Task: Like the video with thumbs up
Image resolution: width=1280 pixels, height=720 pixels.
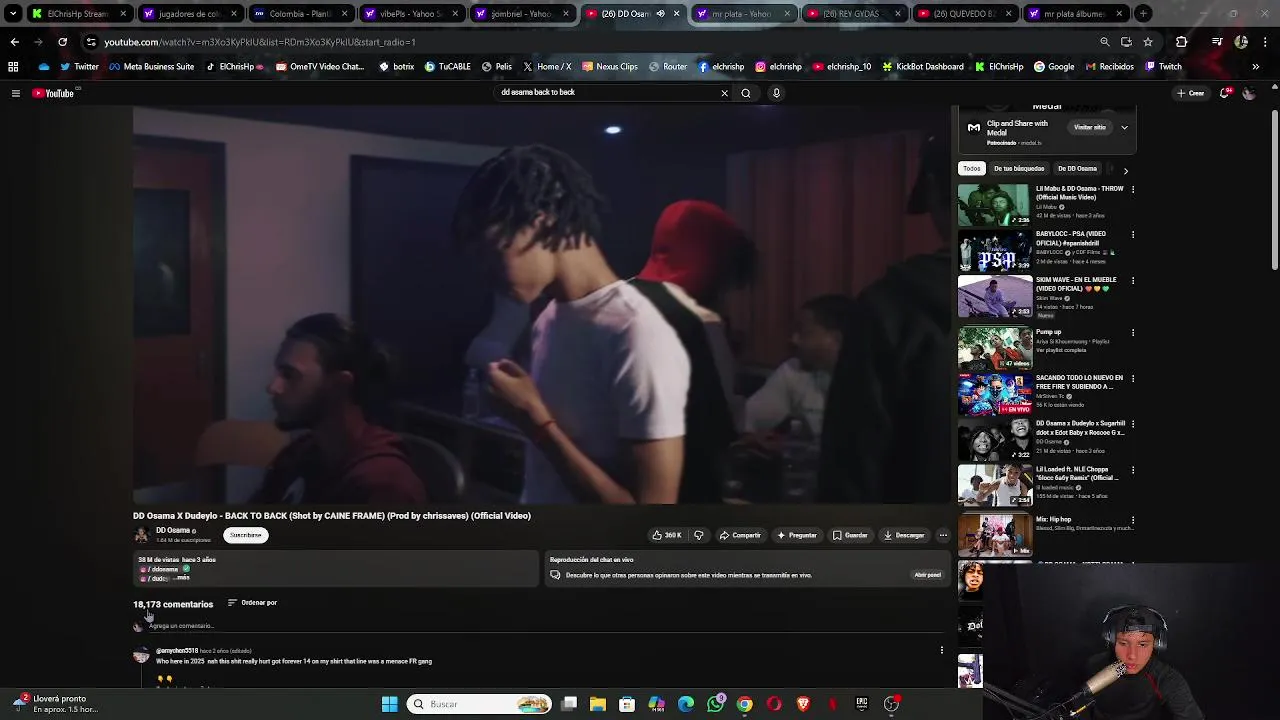Action: click(x=666, y=535)
